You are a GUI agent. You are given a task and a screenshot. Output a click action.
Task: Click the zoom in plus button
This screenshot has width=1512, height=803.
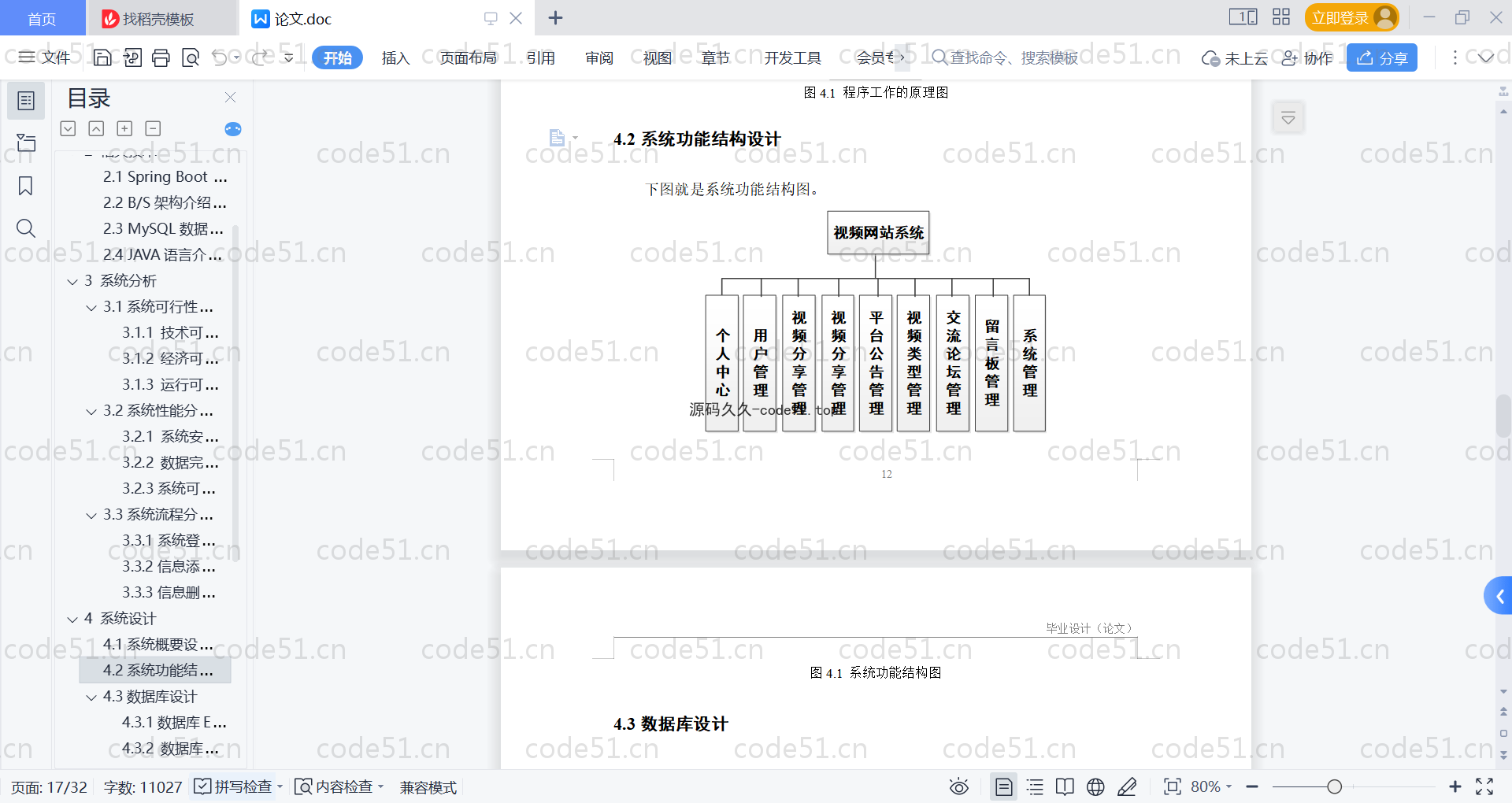[x=1455, y=786]
